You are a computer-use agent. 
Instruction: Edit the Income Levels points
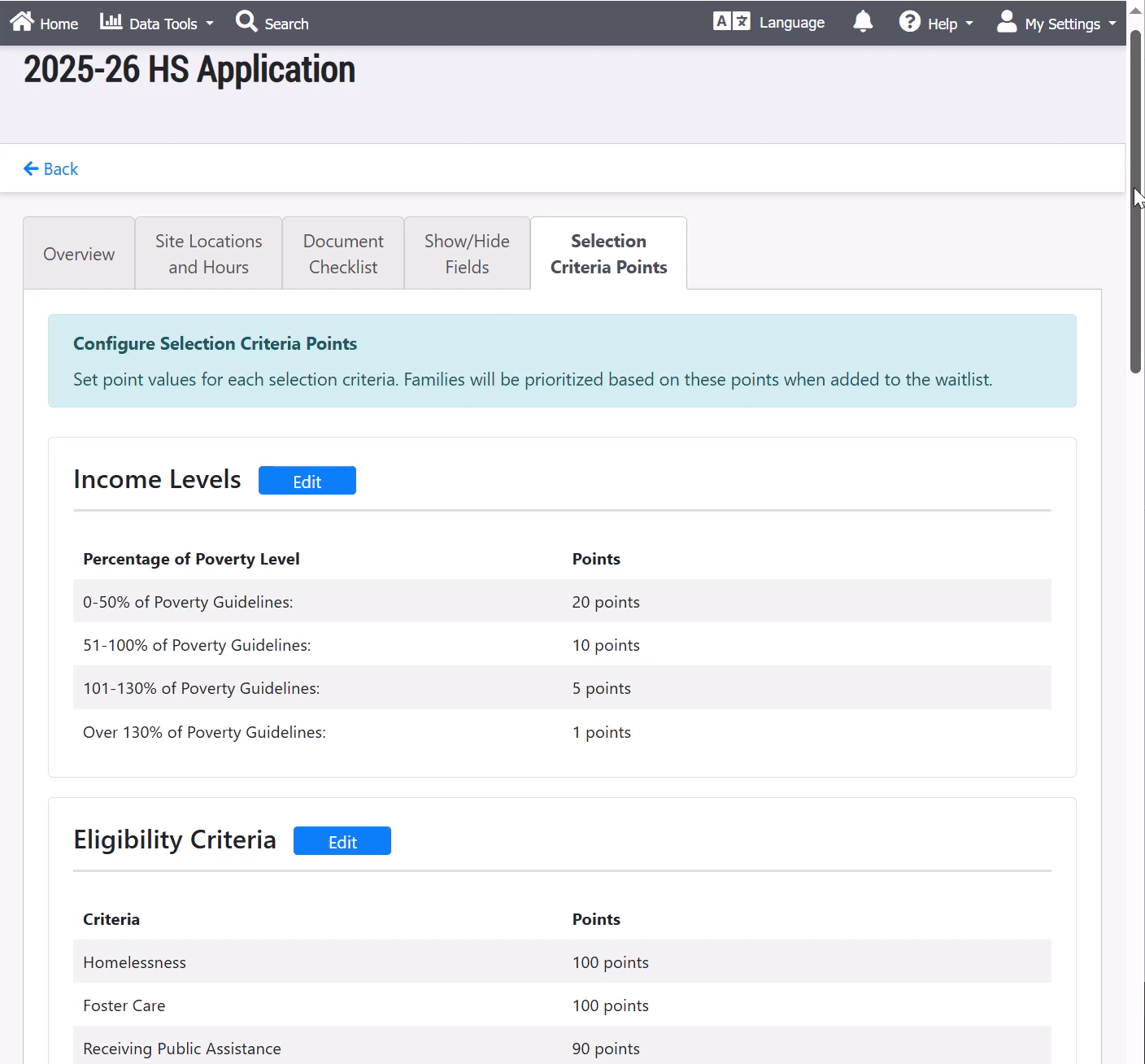coord(307,481)
